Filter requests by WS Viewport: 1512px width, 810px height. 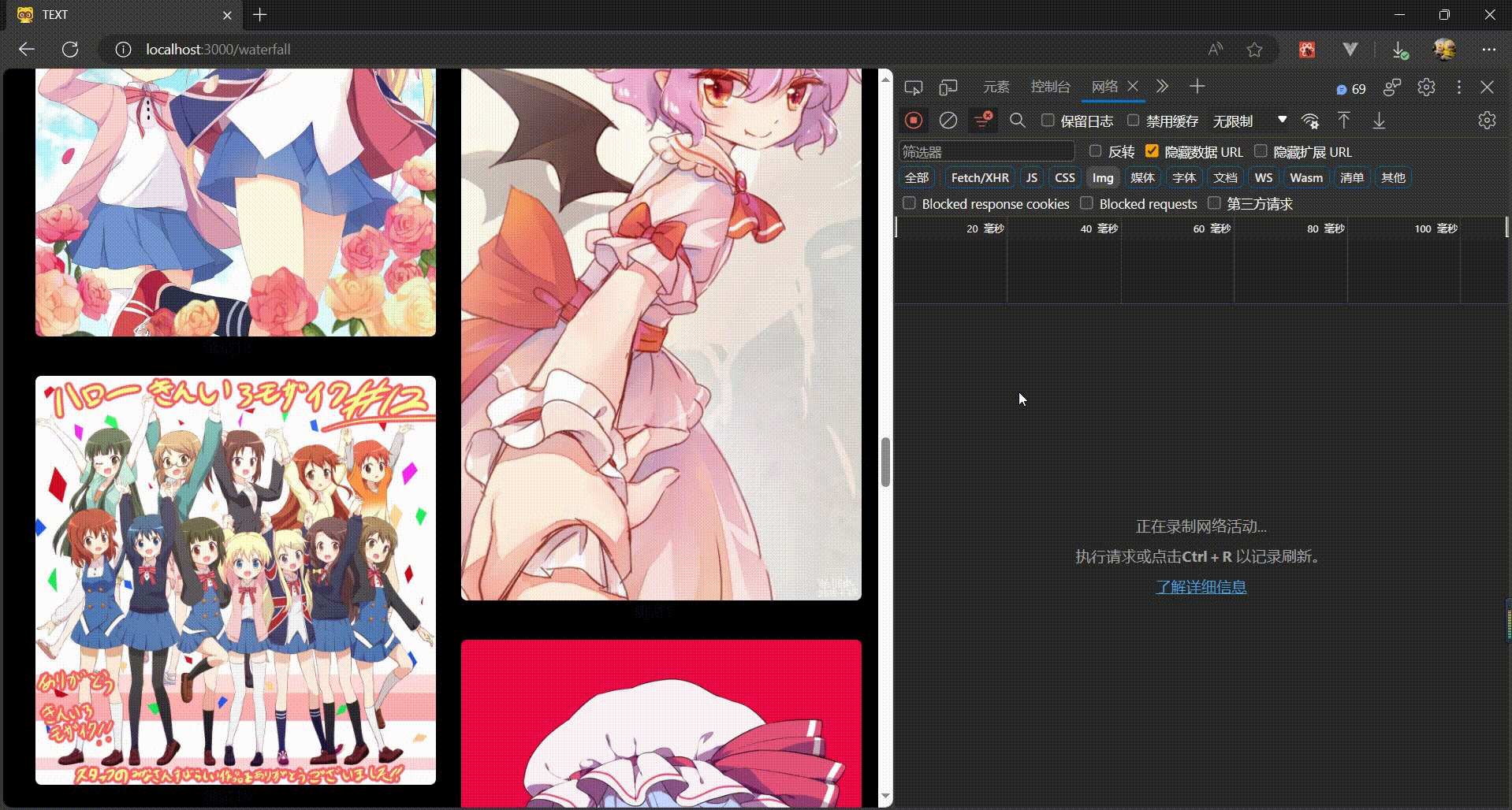point(1264,177)
